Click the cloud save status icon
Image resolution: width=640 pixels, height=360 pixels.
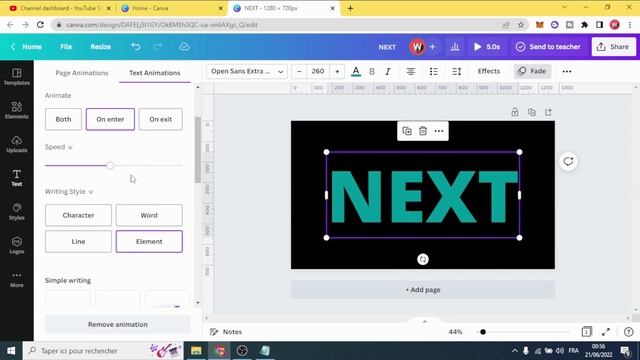[184, 47]
